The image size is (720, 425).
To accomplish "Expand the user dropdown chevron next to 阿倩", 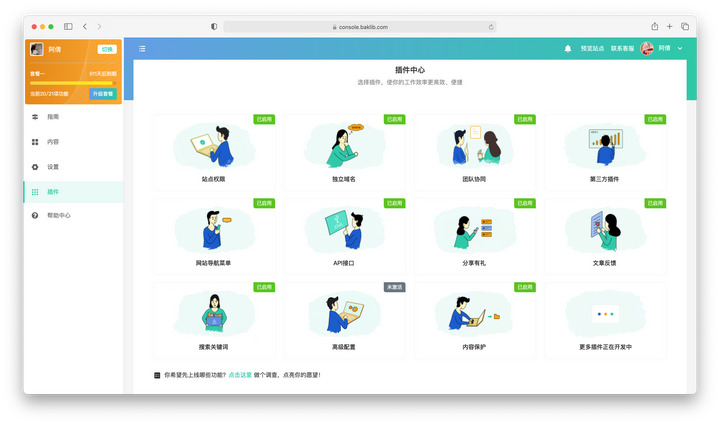I will click(680, 48).
